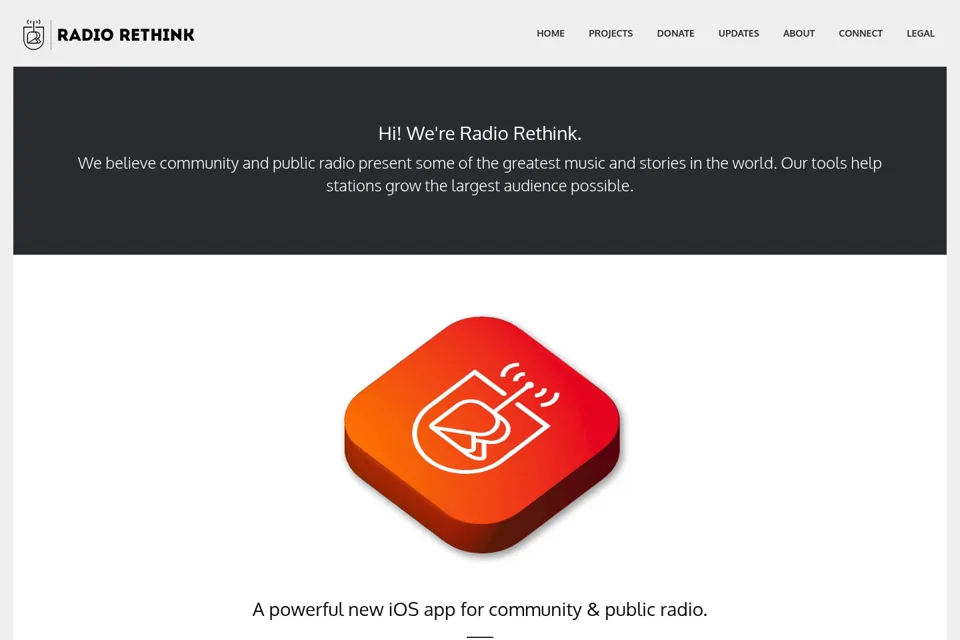Image resolution: width=960 pixels, height=640 pixels.
Task: Open the HOME menu item
Action: coord(550,34)
